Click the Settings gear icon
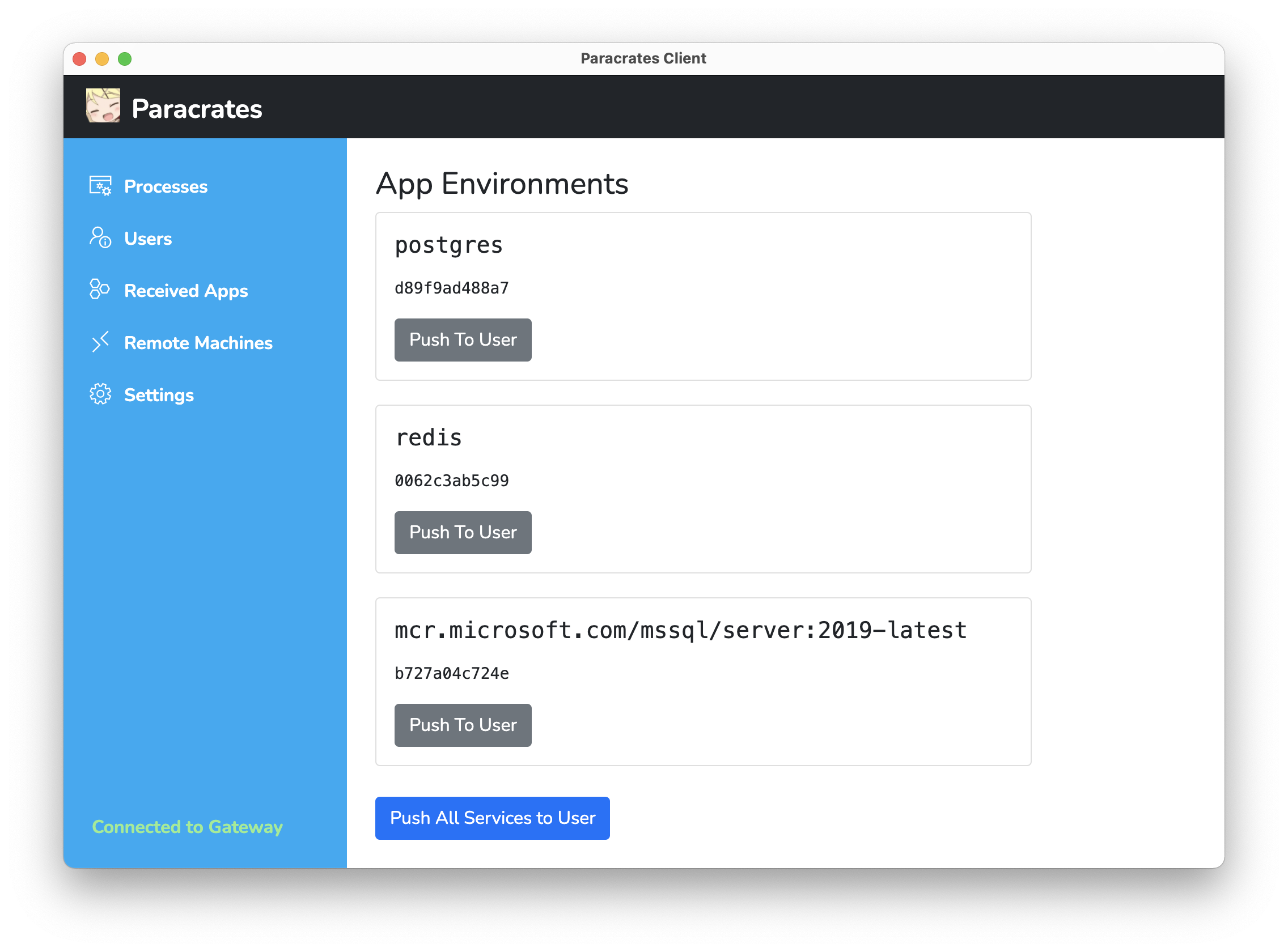This screenshot has width=1288, height=952. coord(100,394)
